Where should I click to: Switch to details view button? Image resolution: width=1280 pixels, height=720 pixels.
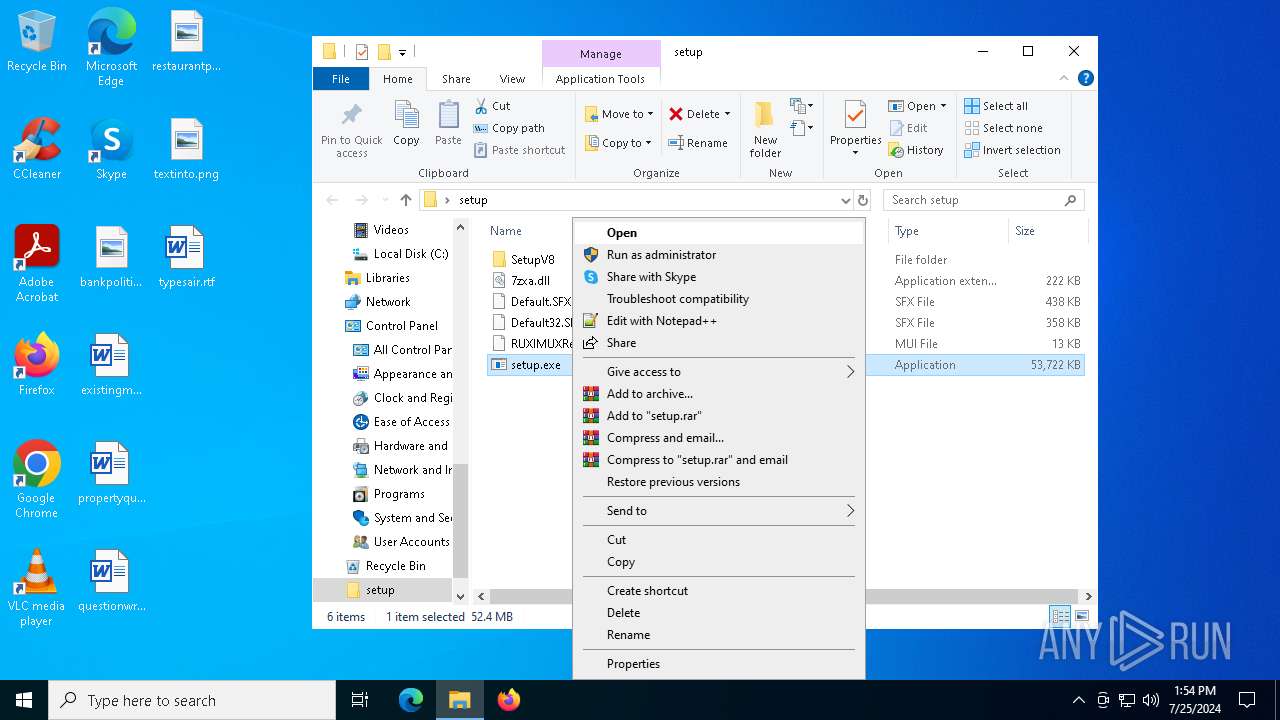(1060, 617)
